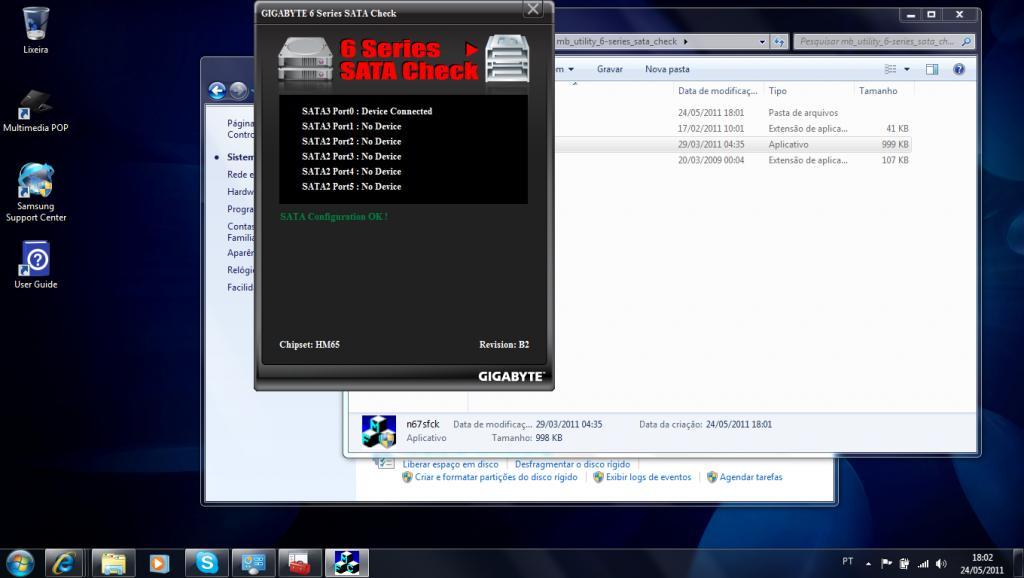The height and width of the screenshot is (578, 1024).
Task: Click the red toolbox icon on the taskbar
Action: 300,562
